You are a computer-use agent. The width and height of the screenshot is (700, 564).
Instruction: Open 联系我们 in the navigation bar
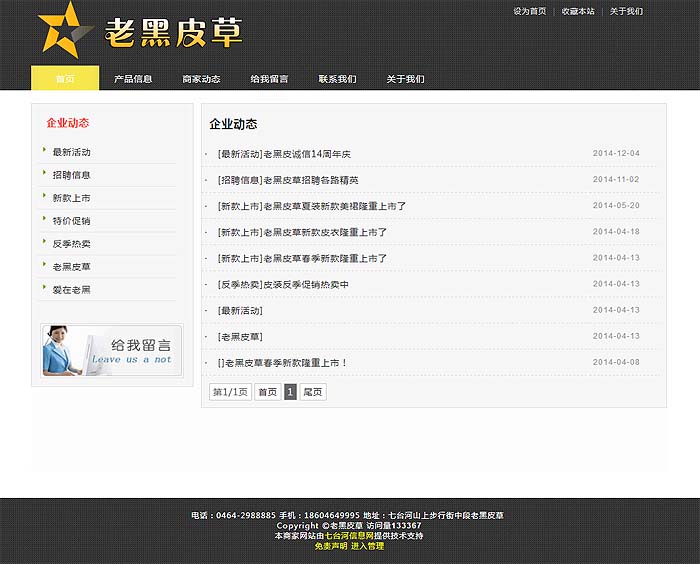tap(337, 79)
